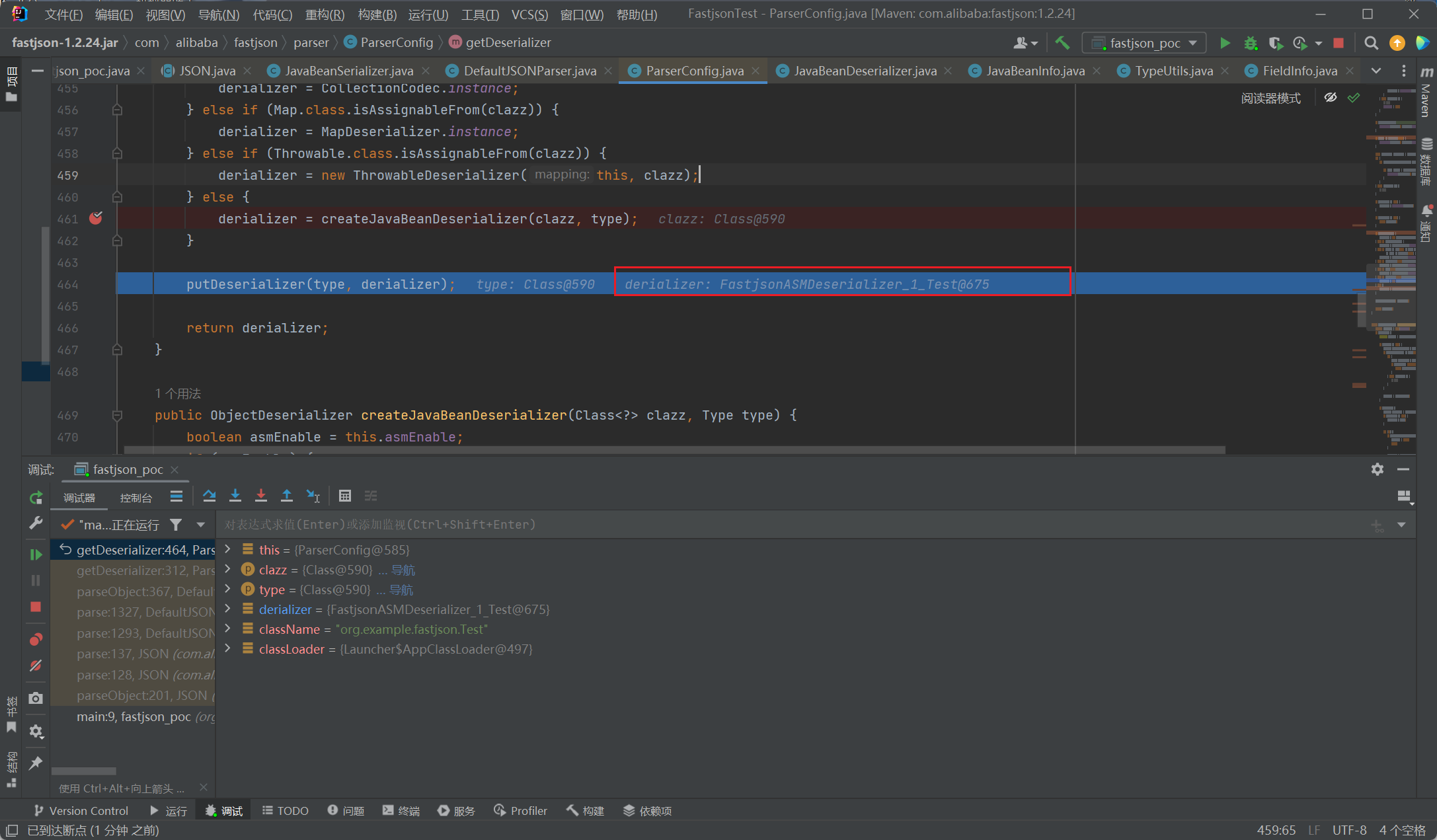Click the Force Step Into red arrow icon
This screenshot has width=1437, height=840.
click(261, 496)
